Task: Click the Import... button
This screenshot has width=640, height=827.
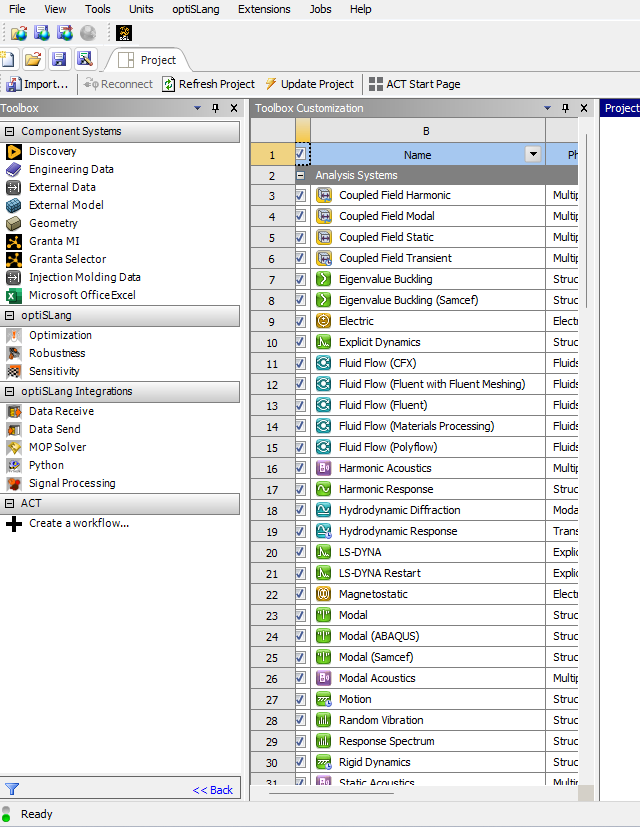Action: (x=38, y=84)
